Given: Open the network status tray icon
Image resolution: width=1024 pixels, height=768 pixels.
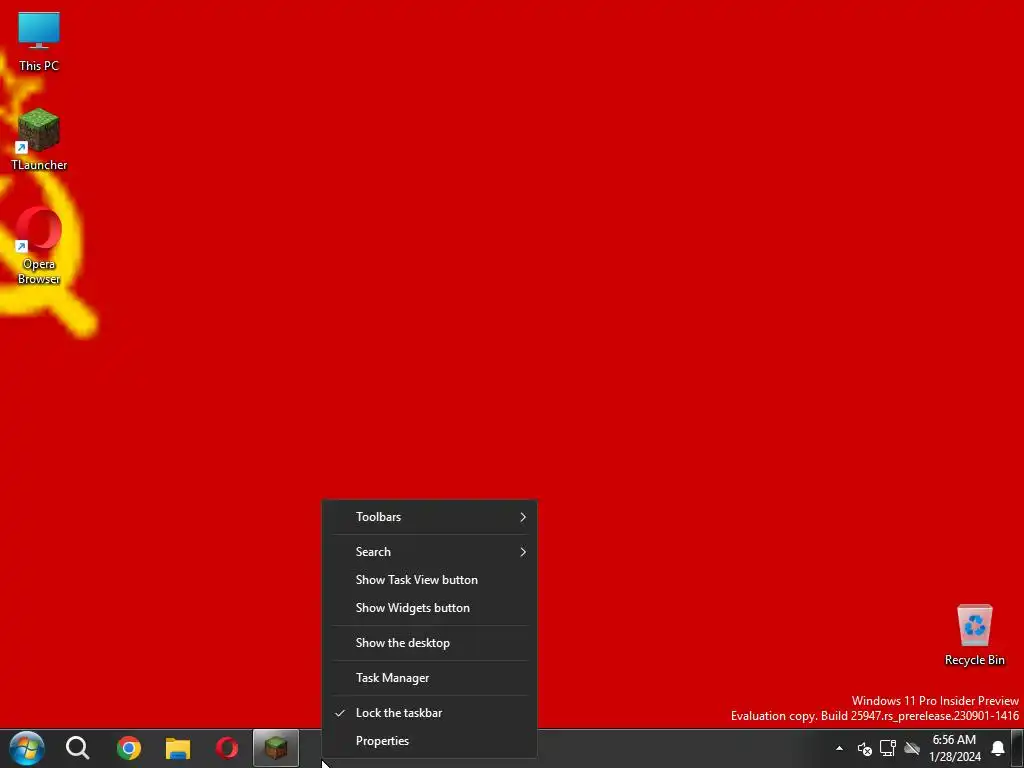Looking at the screenshot, I should point(888,748).
